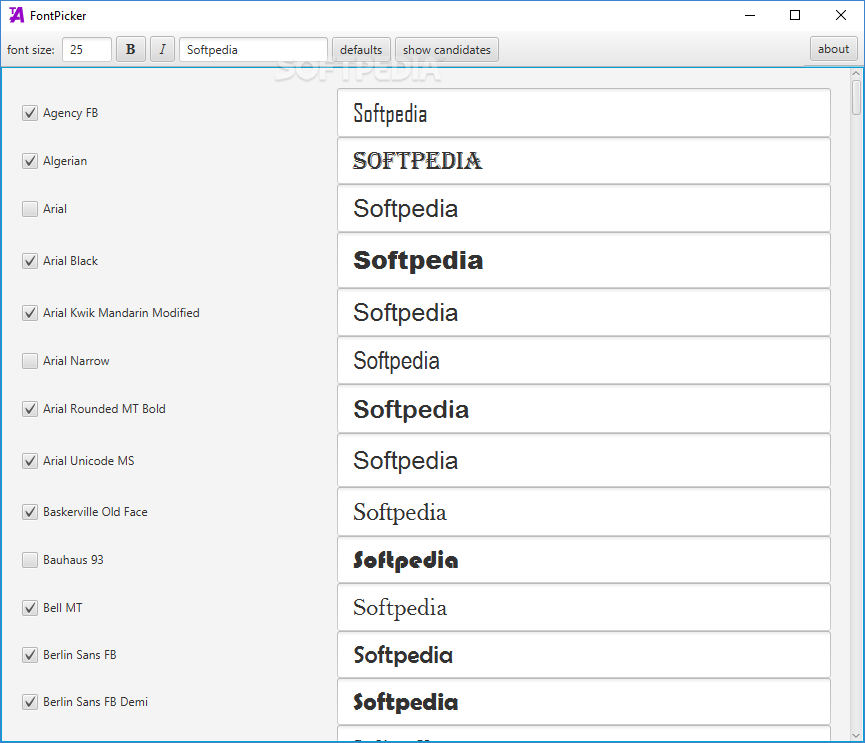The width and height of the screenshot is (865, 743).
Task: Click the Agency FB preview box
Action: click(584, 113)
